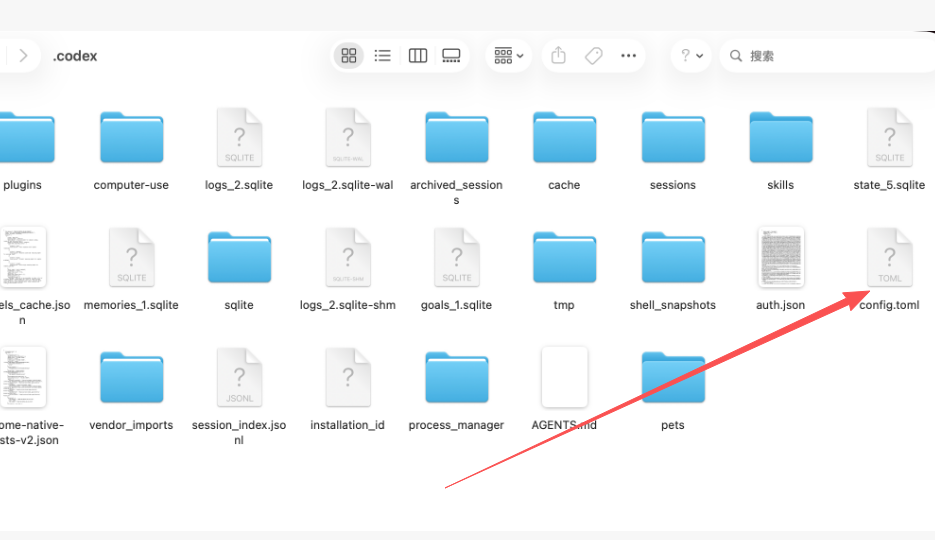The width and height of the screenshot is (935, 540).
Task: Click the forward navigation chevron
Action: point(23,55)
